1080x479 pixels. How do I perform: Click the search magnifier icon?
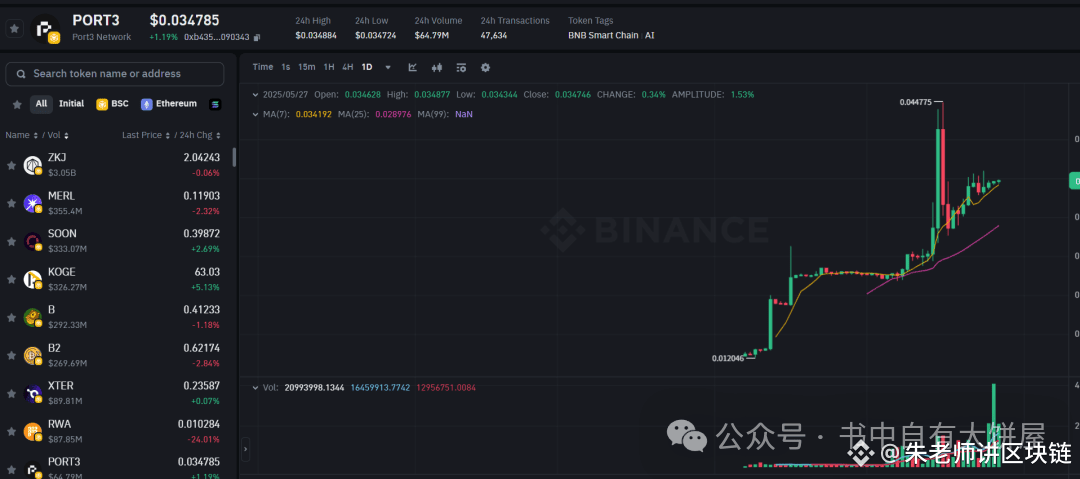click(21, 74)
